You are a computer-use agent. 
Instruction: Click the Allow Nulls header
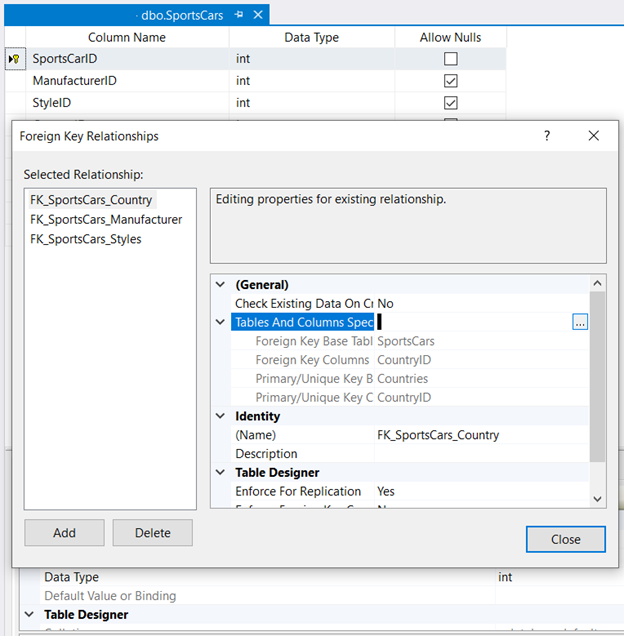tap(450, 37)
